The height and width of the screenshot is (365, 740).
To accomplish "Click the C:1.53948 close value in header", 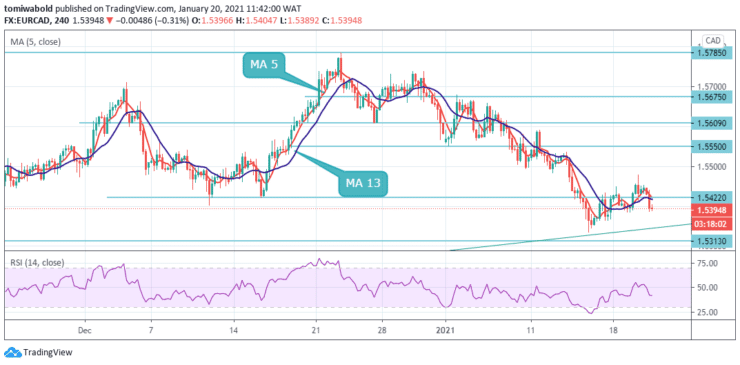I will pyautogui.click(x=341, y=20).
